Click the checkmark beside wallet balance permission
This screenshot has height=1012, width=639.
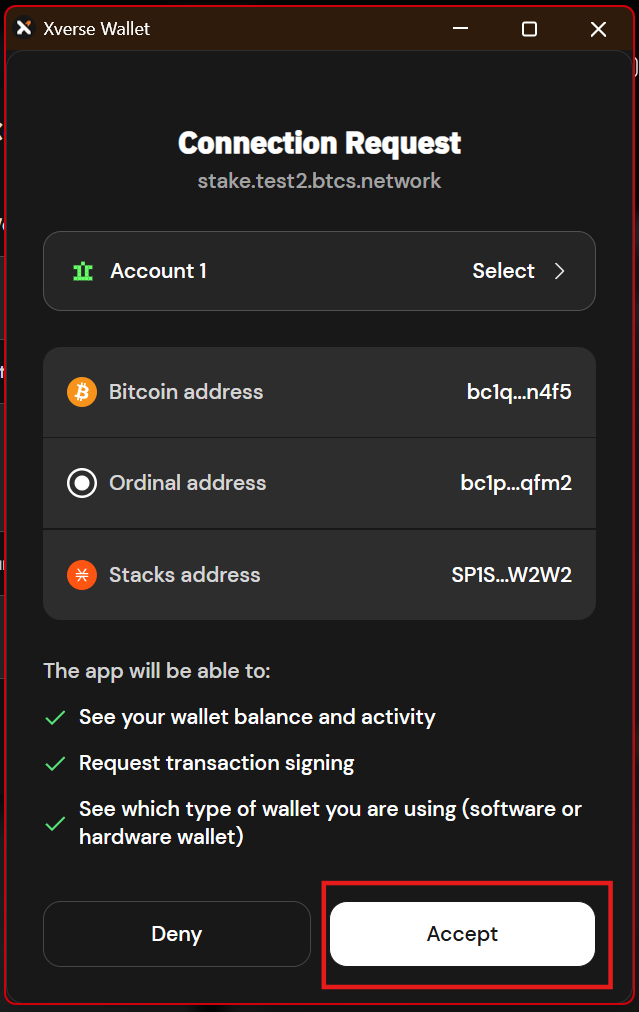55,717
